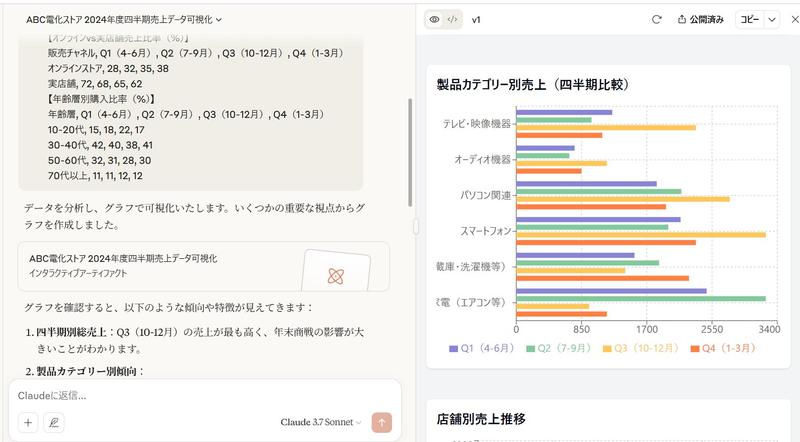Focus the Claudeに返信 input field
This screenshot has width=800, height=442.
click(x=204, y=396)
